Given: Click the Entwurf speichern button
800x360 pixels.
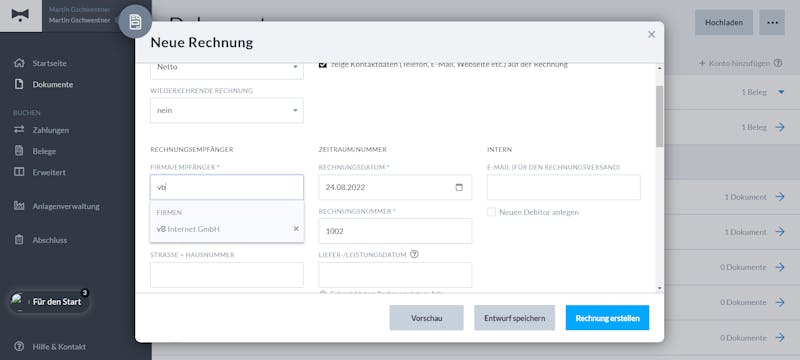Looking at the screenshot, I should click(x=514, y=318).
